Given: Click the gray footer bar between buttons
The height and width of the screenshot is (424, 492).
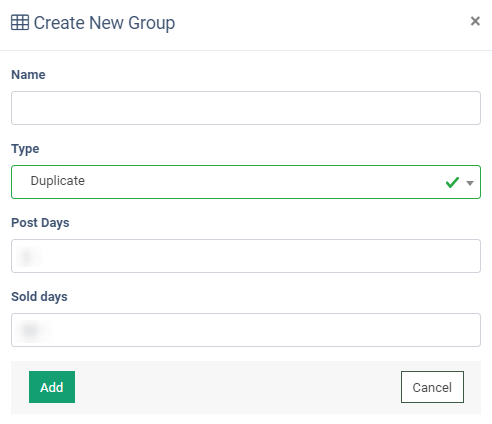Looking at the screenshot, I should (238, 387).
